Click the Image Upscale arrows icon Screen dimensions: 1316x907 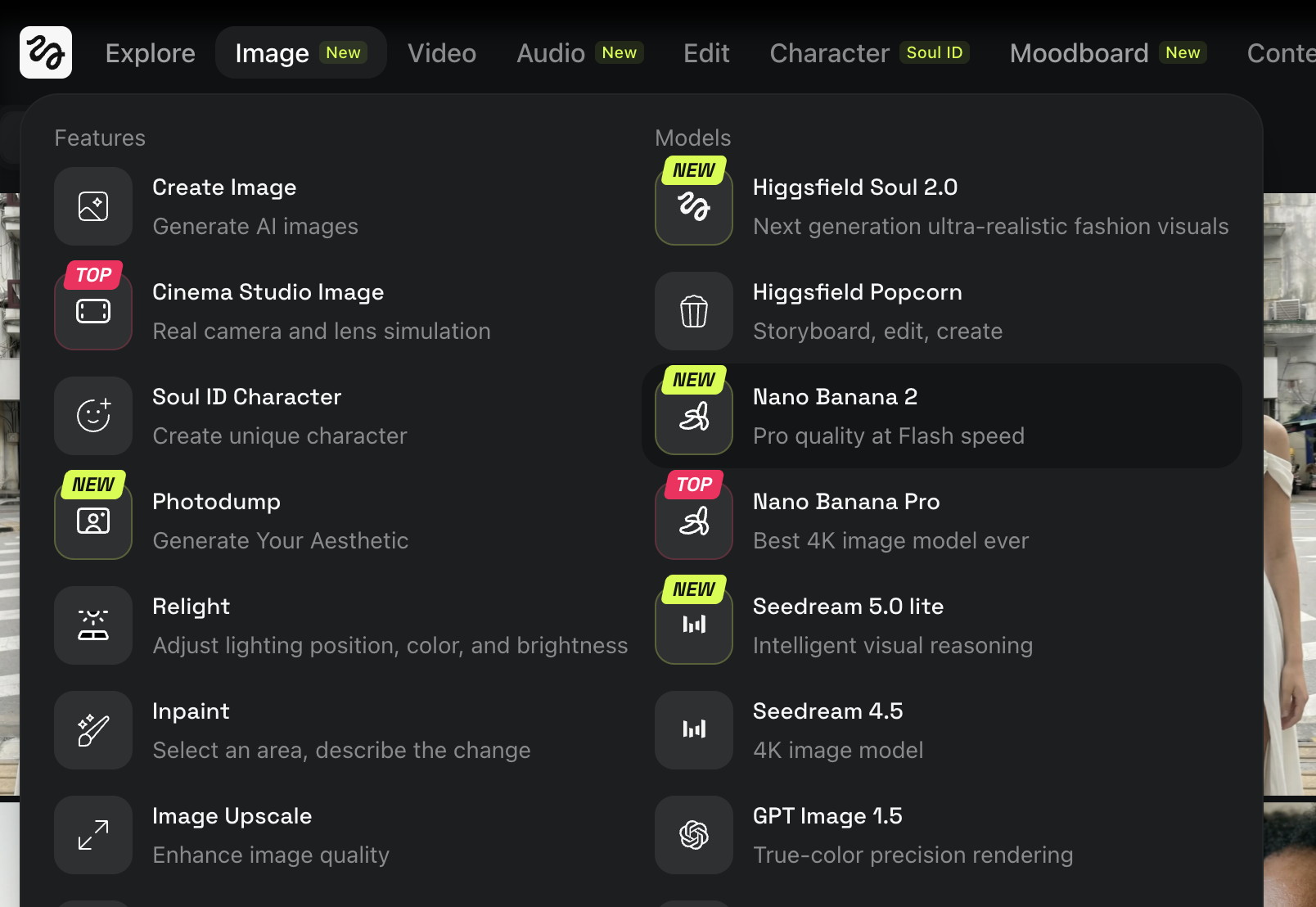93,835
